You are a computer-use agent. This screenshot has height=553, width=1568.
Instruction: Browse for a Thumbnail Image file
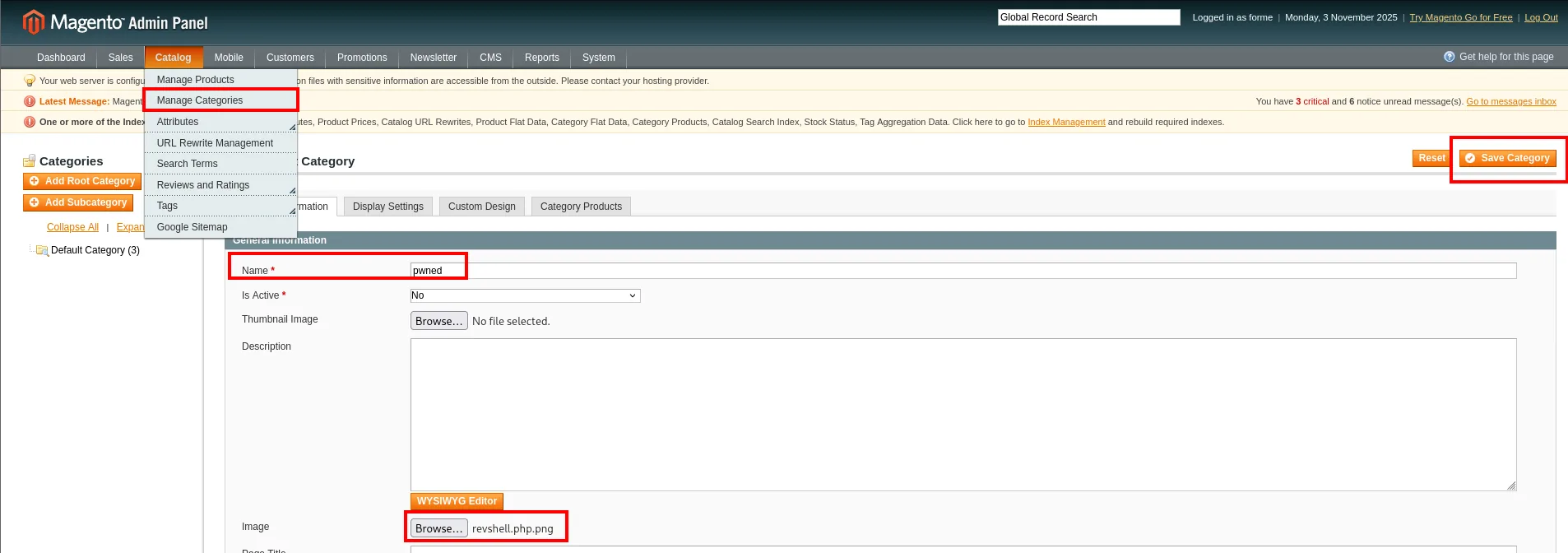439,321
